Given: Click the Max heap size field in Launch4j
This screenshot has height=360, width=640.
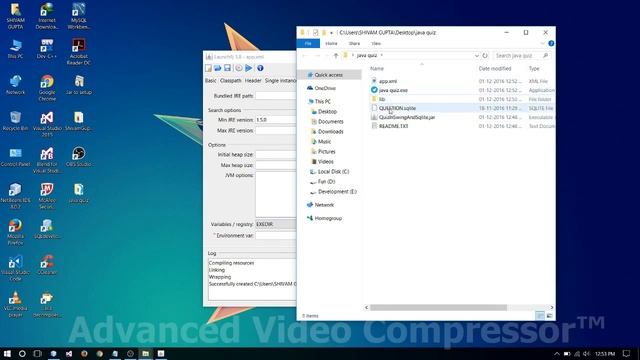Looking at the screenshot, I should 276,165.
